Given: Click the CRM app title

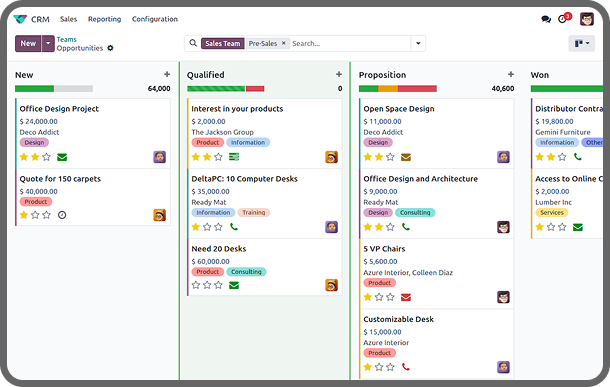Looking at the screenshot, I should 40,19.
